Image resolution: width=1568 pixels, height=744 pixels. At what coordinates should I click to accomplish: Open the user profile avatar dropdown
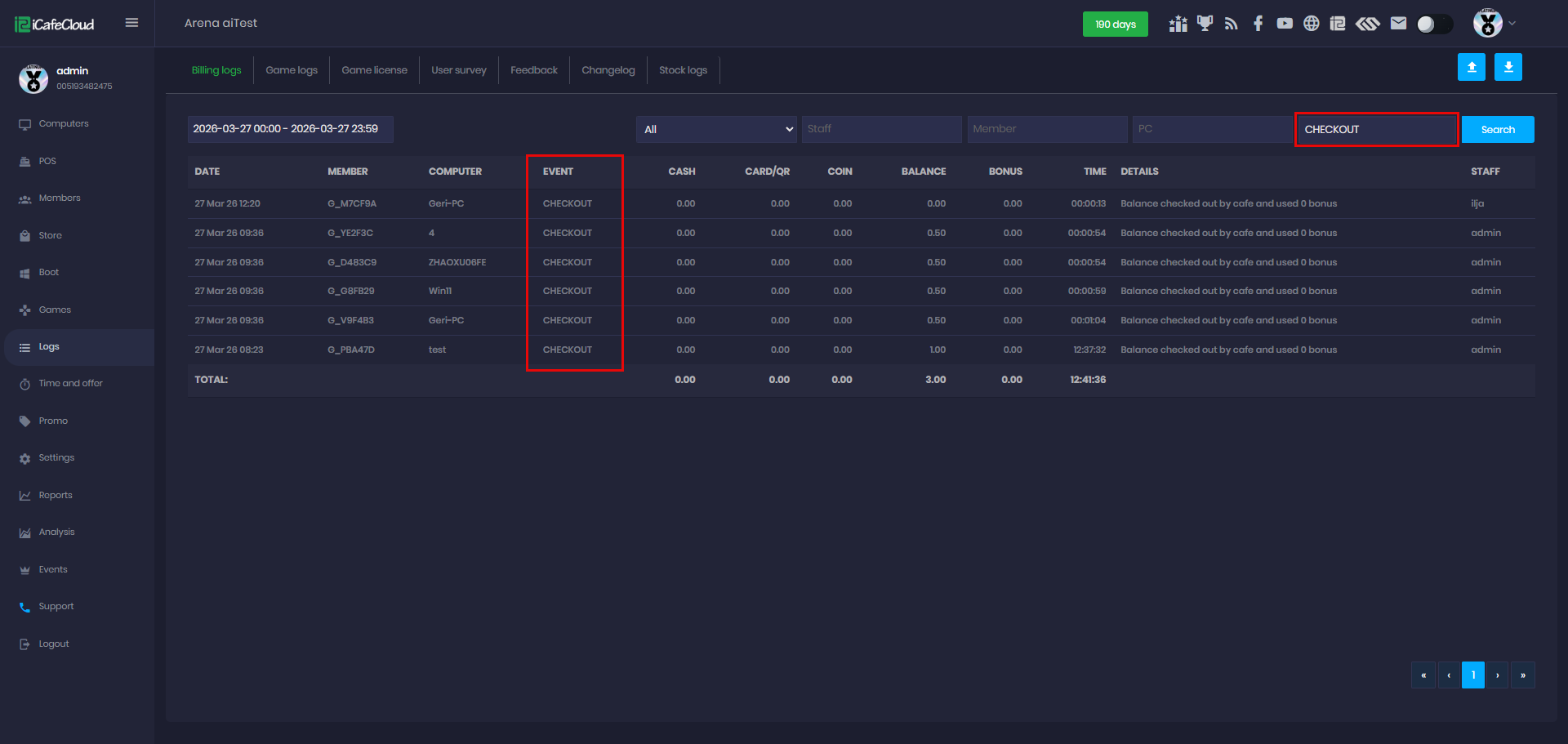click(1494, 24)
